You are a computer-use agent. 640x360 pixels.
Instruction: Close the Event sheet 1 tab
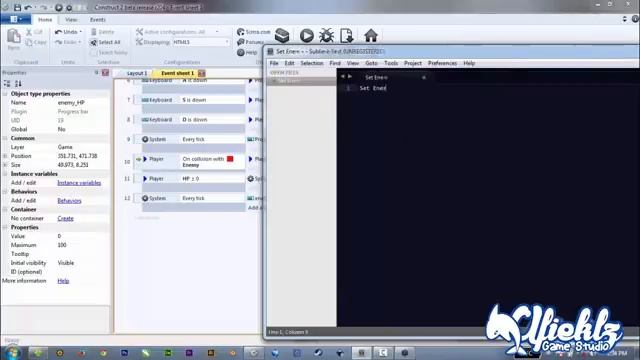click(202, 73)
